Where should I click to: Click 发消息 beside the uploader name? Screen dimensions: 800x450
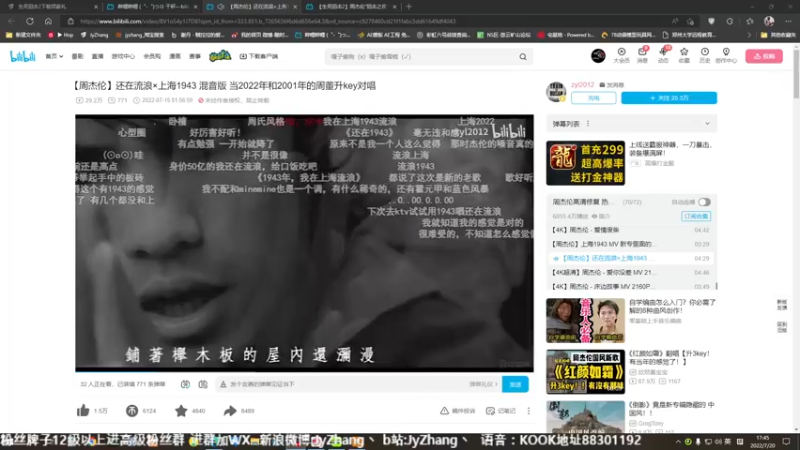(x=612, y=85)
